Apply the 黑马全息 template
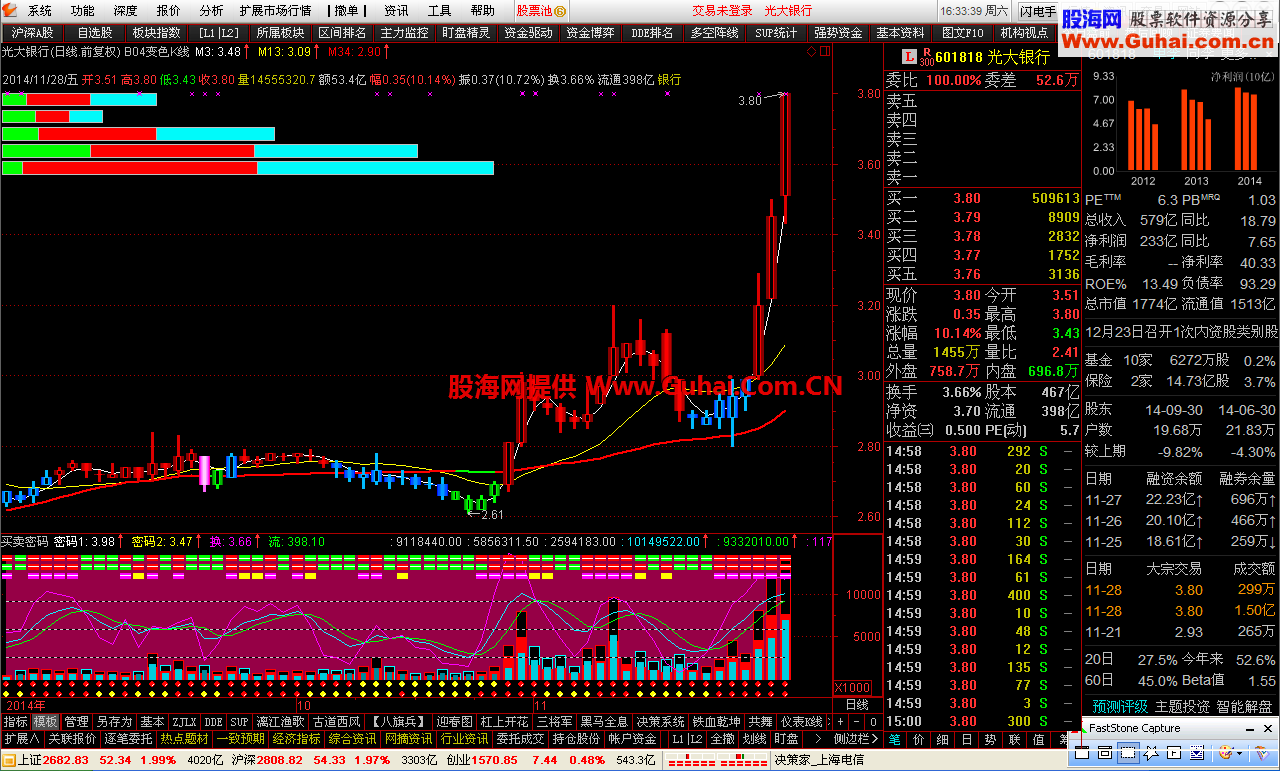The width and height of the screenshot is (1280, 771). [x=605, y=721]
